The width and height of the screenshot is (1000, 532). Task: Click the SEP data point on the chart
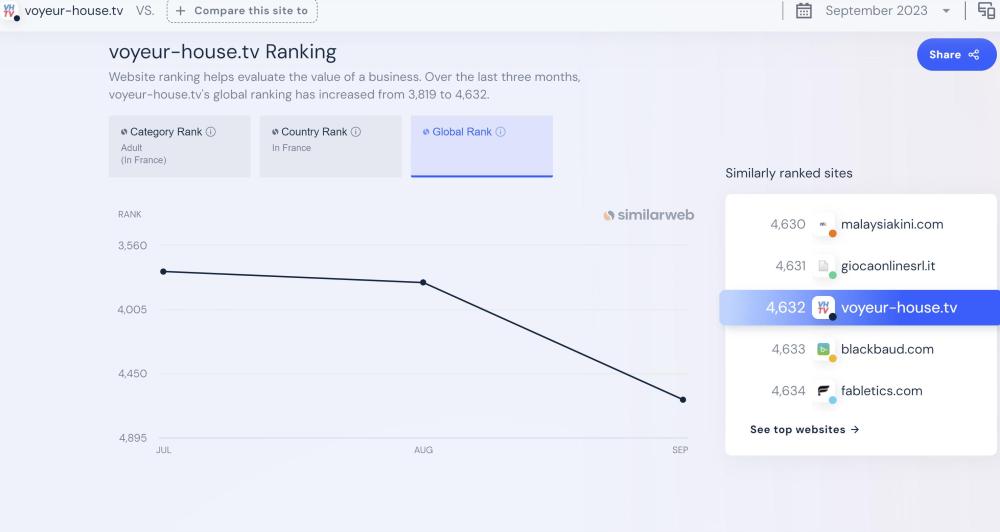tap(682, 400)
